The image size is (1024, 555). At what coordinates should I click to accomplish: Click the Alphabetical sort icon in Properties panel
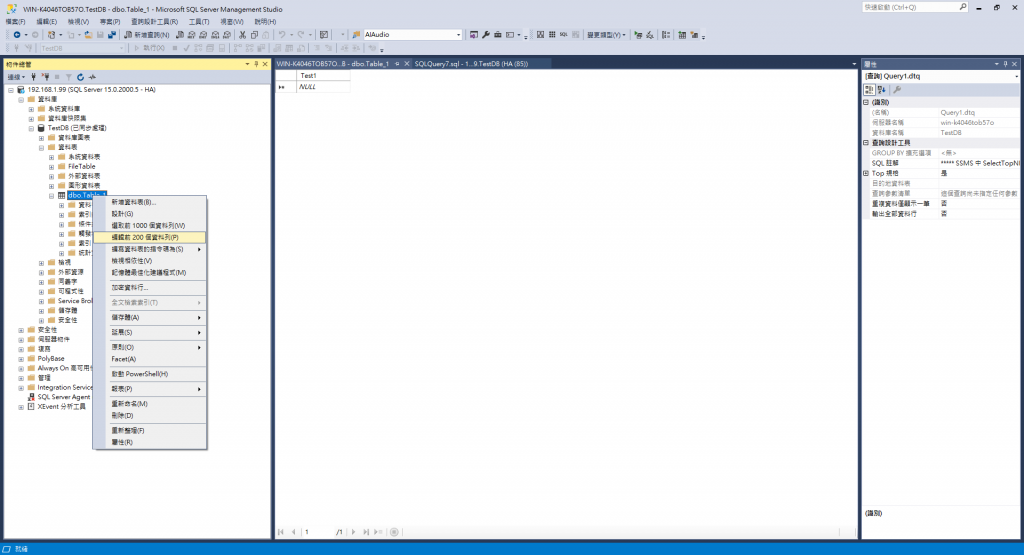(x=881, y=89)
